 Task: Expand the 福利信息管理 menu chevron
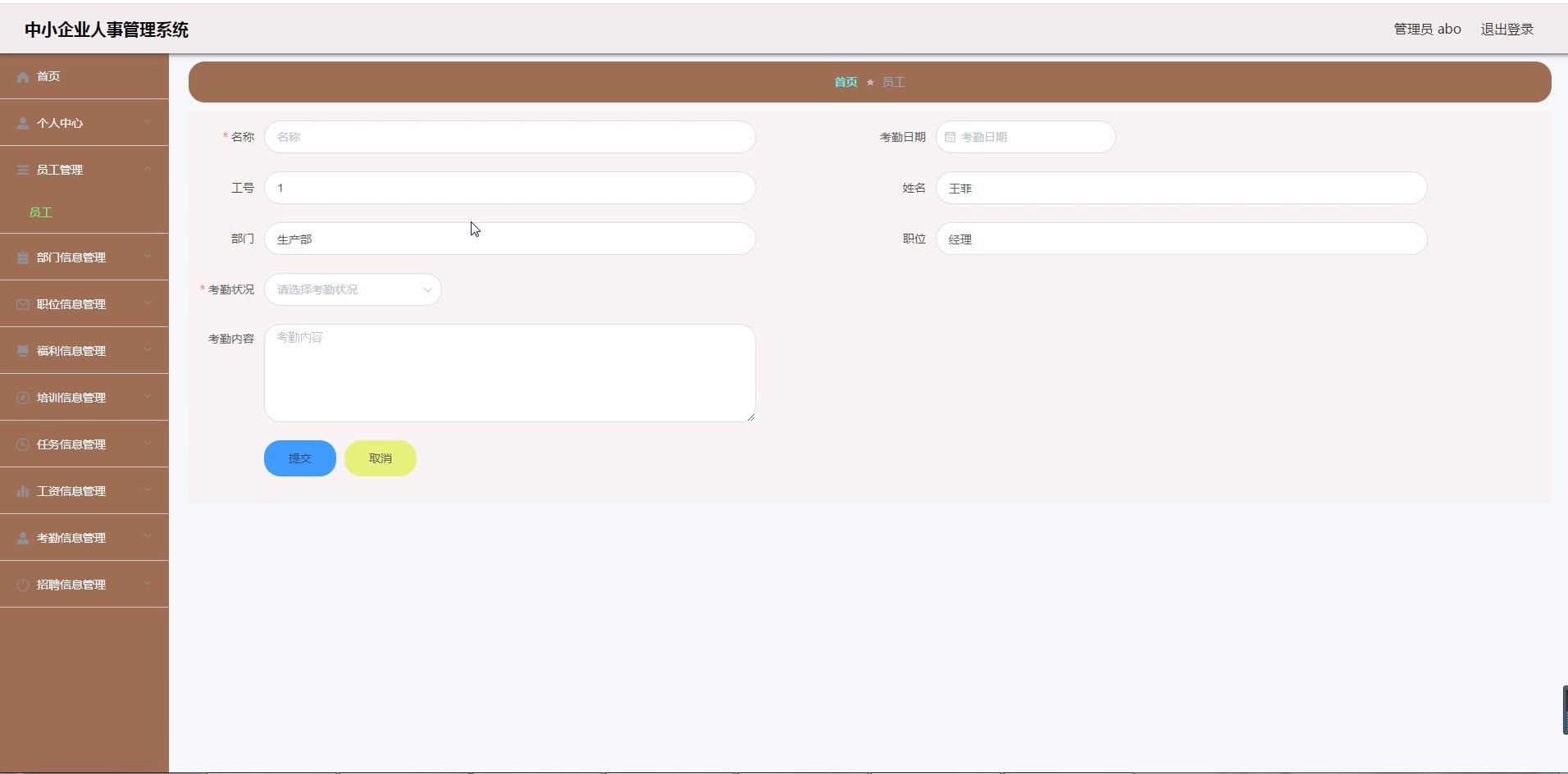(148, 350)
